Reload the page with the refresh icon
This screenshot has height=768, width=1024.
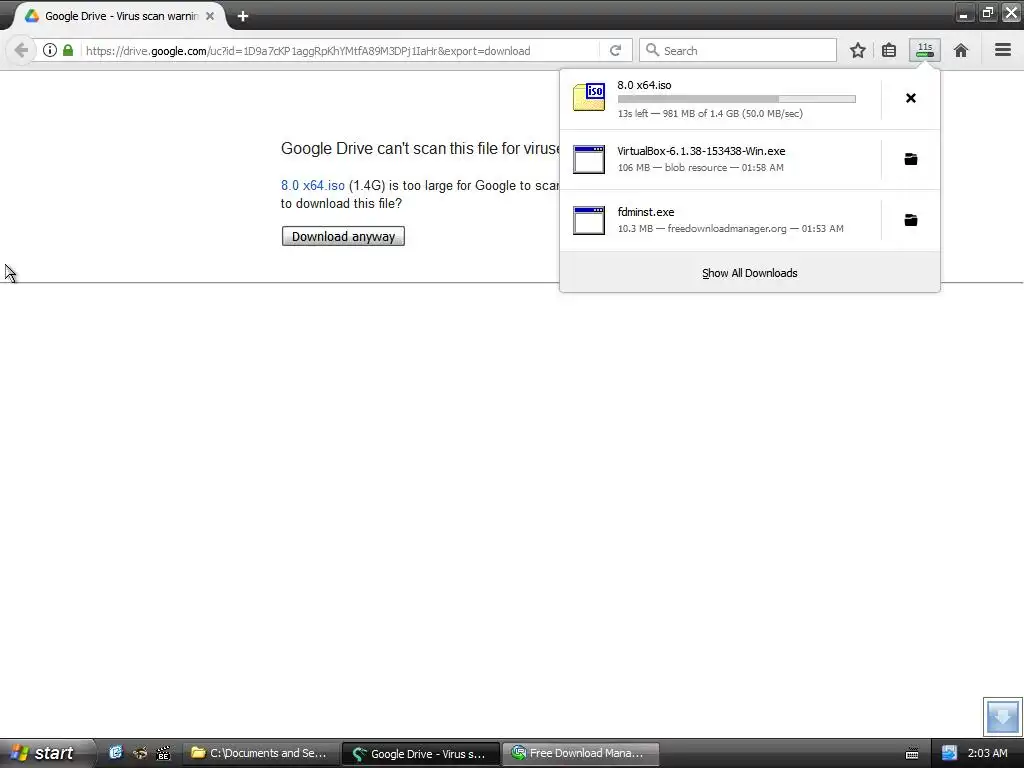(x=615, y=50)
